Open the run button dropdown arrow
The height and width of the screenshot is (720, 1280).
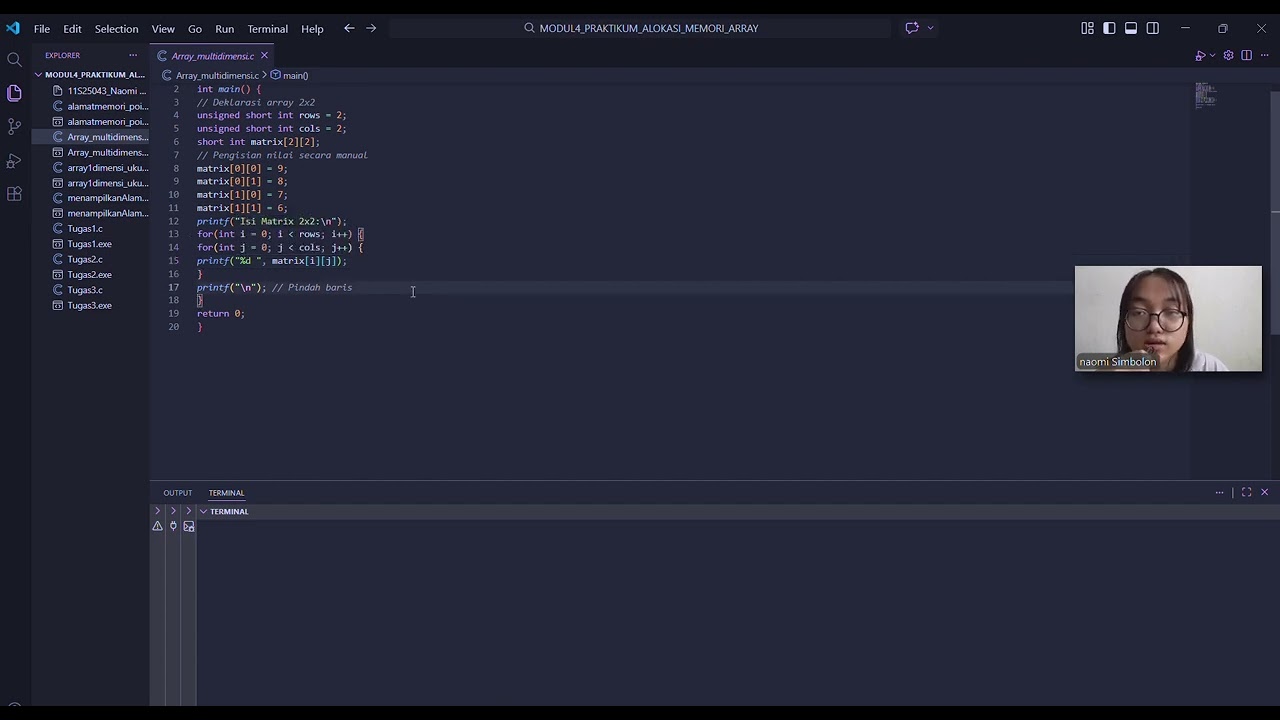click(1211, 55)
